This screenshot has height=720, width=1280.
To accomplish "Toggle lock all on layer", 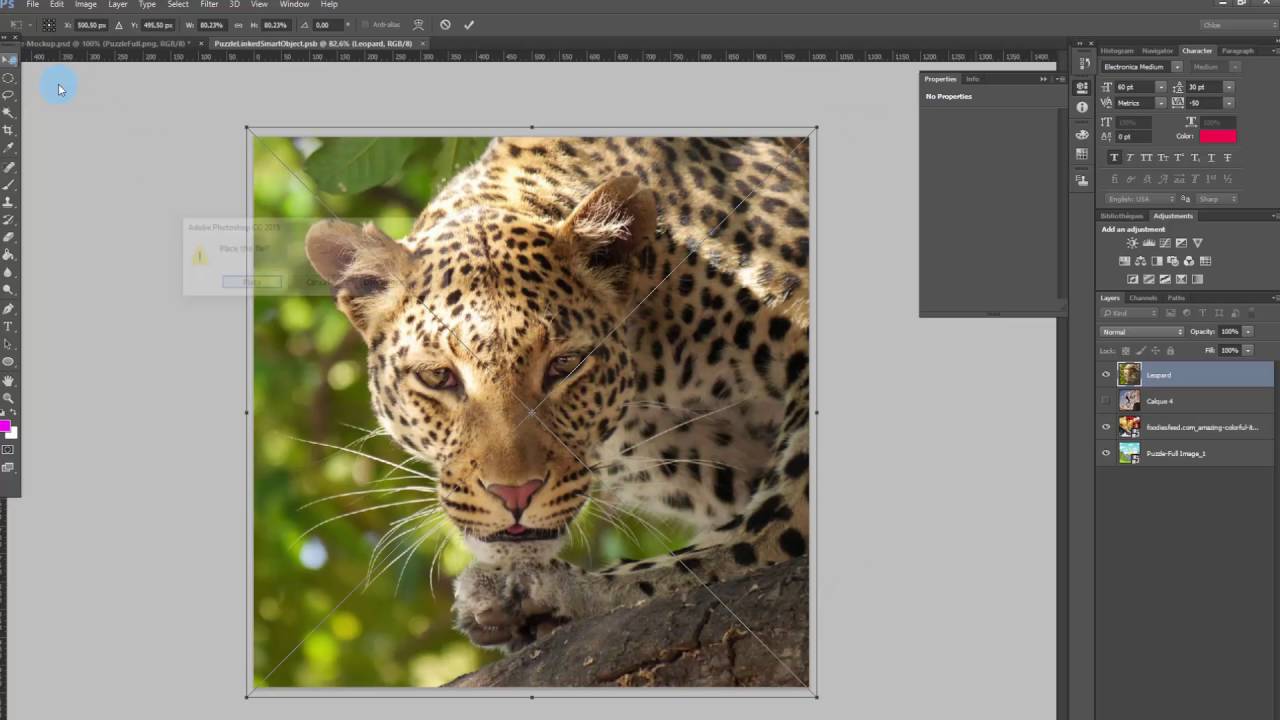I will (x=1170, y=350).
